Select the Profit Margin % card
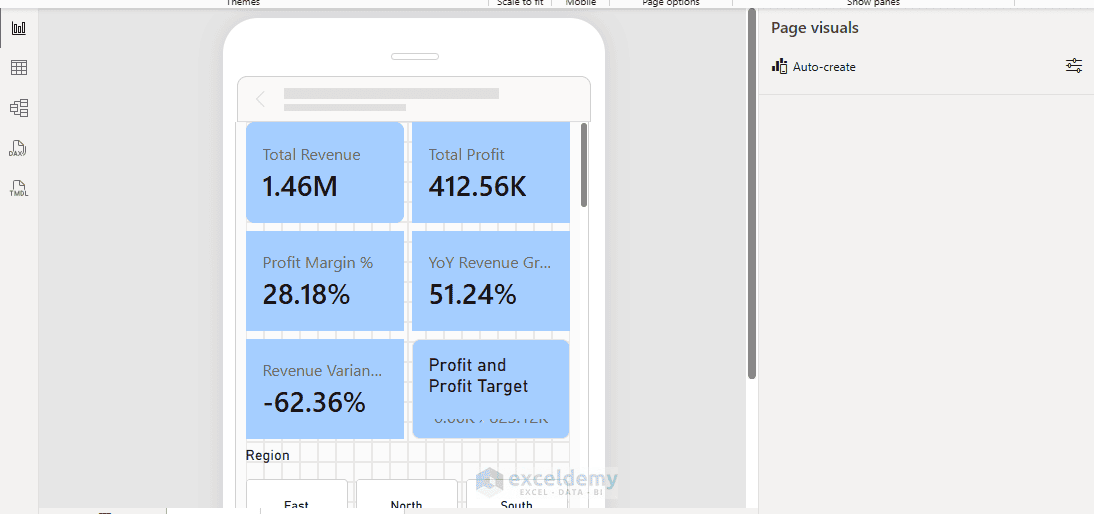This screenshot has width=1094, height=514. (x=325, y=281)
